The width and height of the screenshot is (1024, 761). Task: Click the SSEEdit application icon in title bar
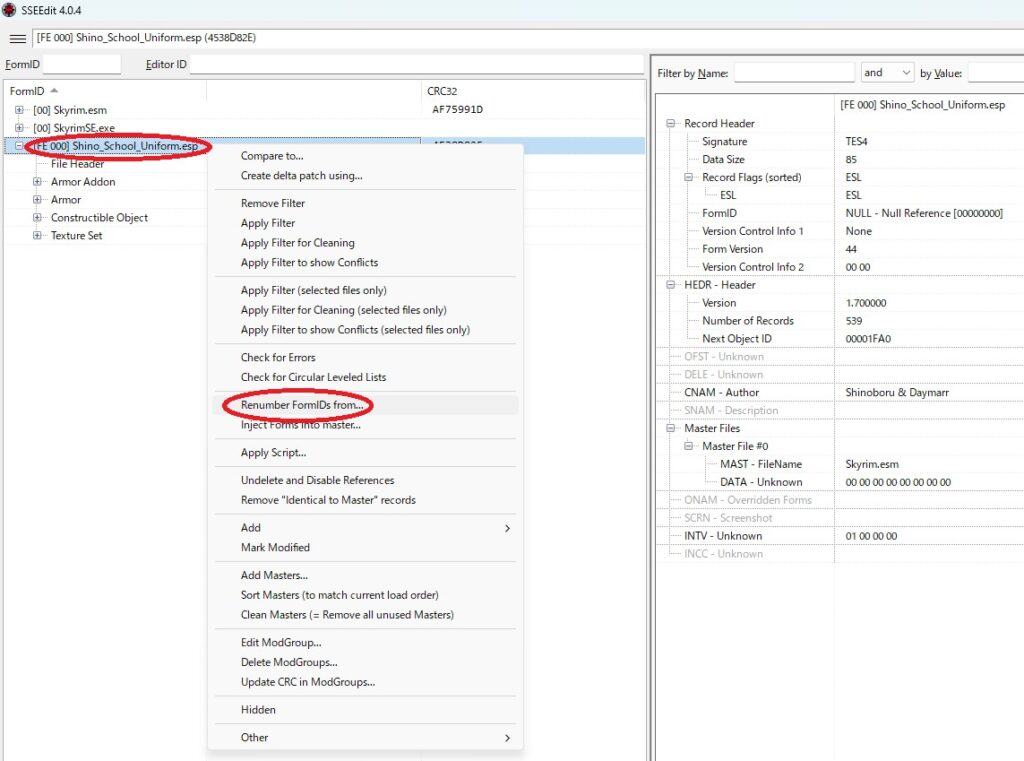pyautogui.click(x=9, y=9)
